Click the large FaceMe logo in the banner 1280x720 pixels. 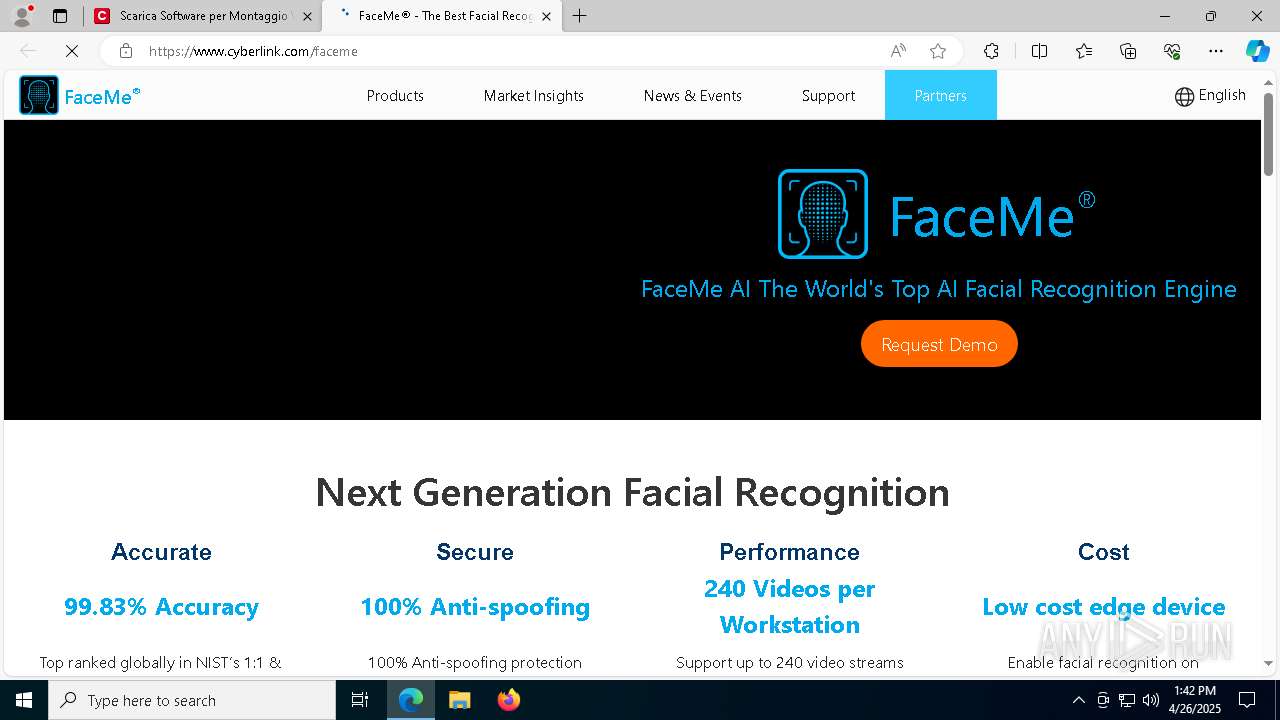pyautogui.click(x=936, y=214)
